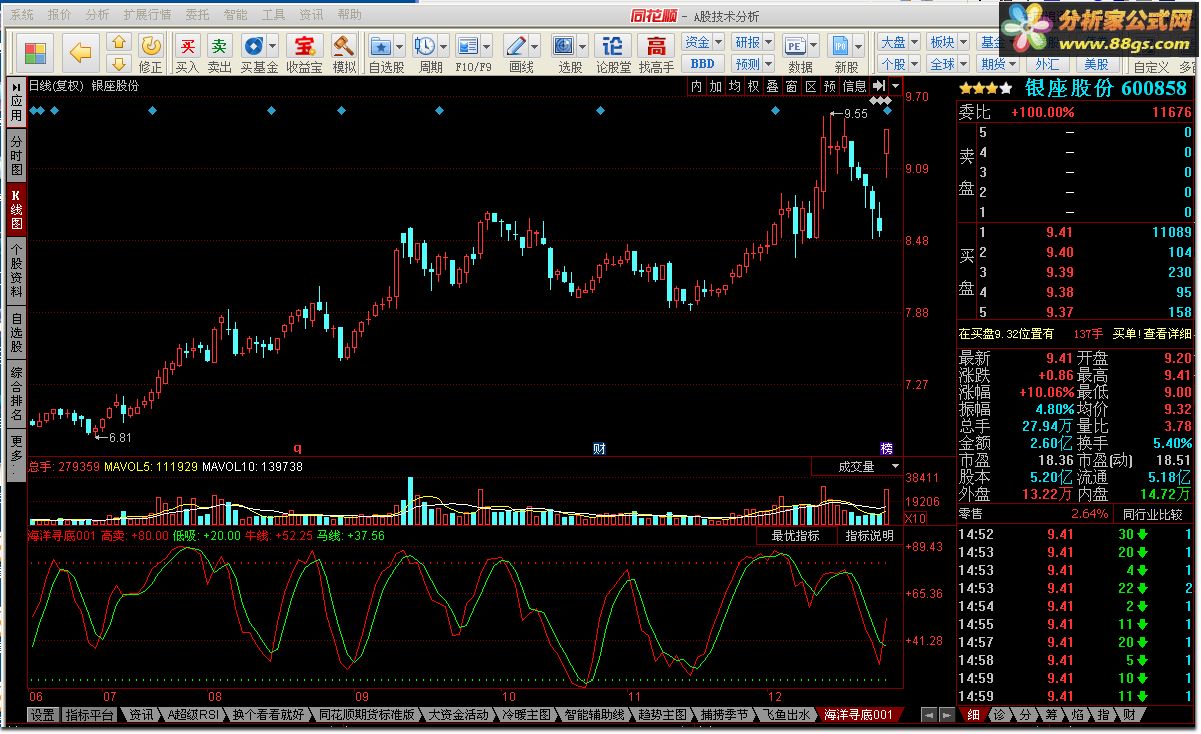This screenshot has width=1201, height=734.
Task: Open the 预测 dropdown
Action: point(753,64)
